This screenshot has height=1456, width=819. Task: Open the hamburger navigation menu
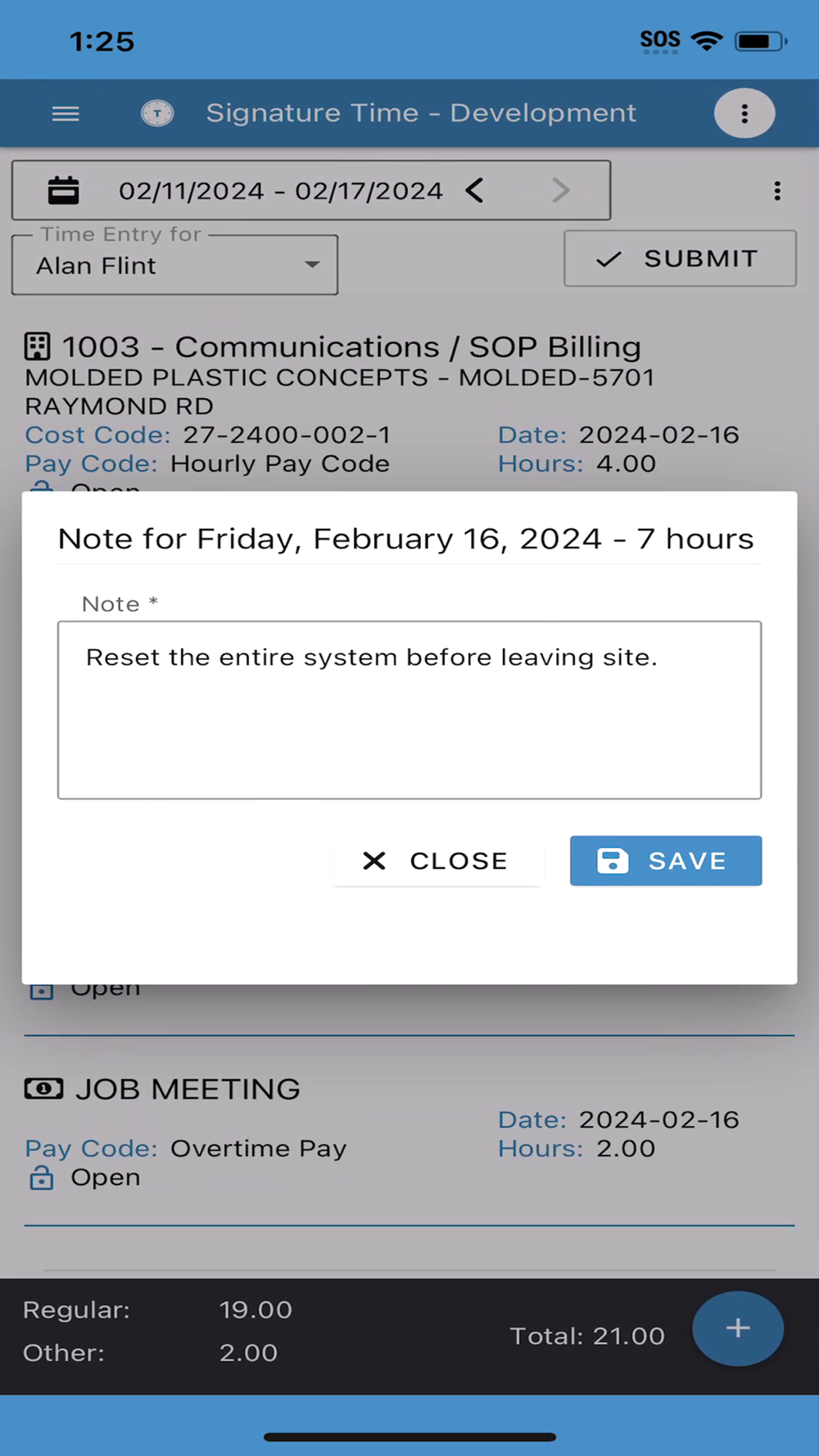(66, 114)
